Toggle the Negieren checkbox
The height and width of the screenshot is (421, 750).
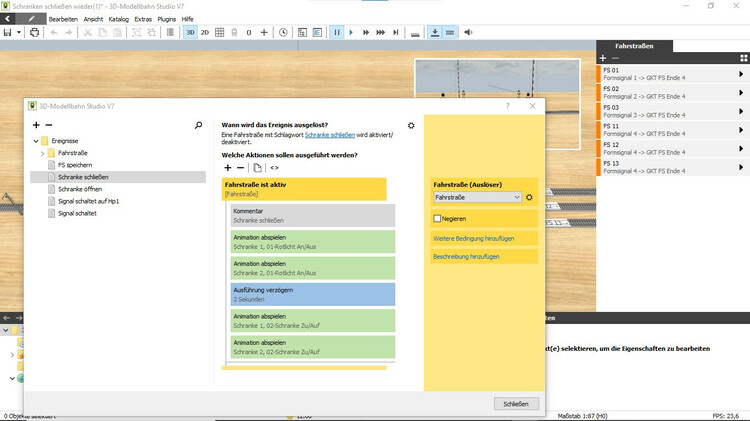click(x=437, y=218)
